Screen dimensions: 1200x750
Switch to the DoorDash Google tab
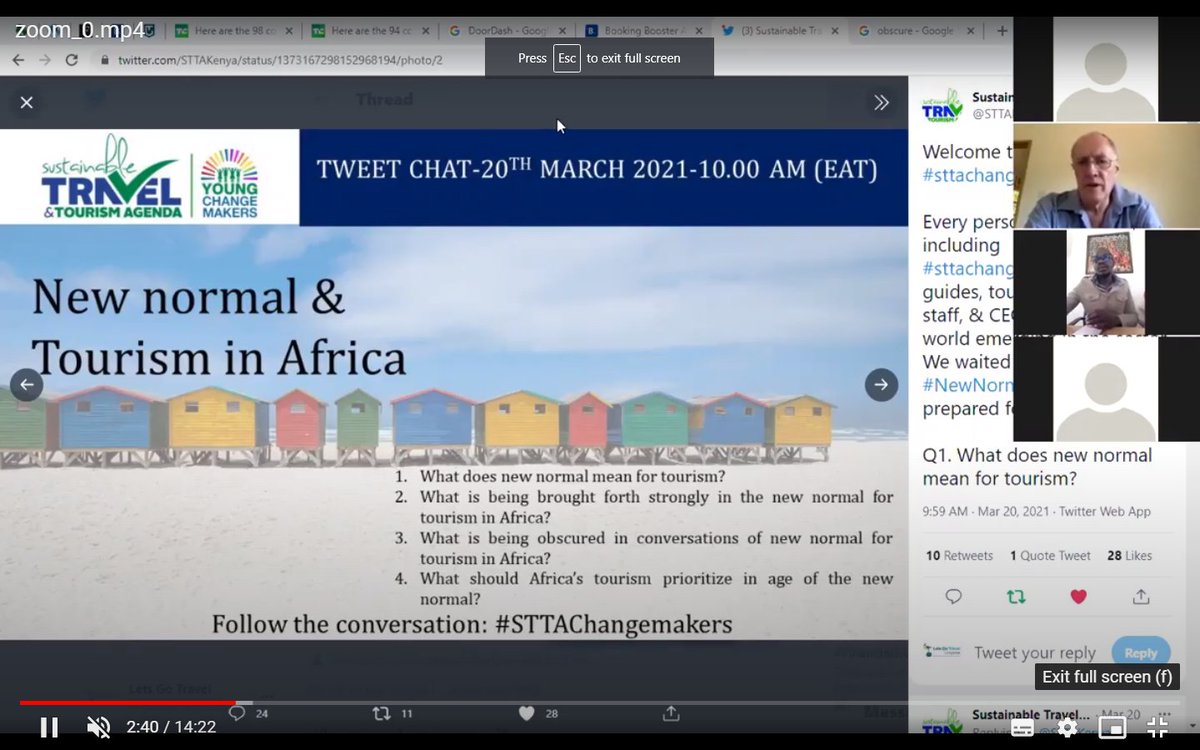[508, 30]
